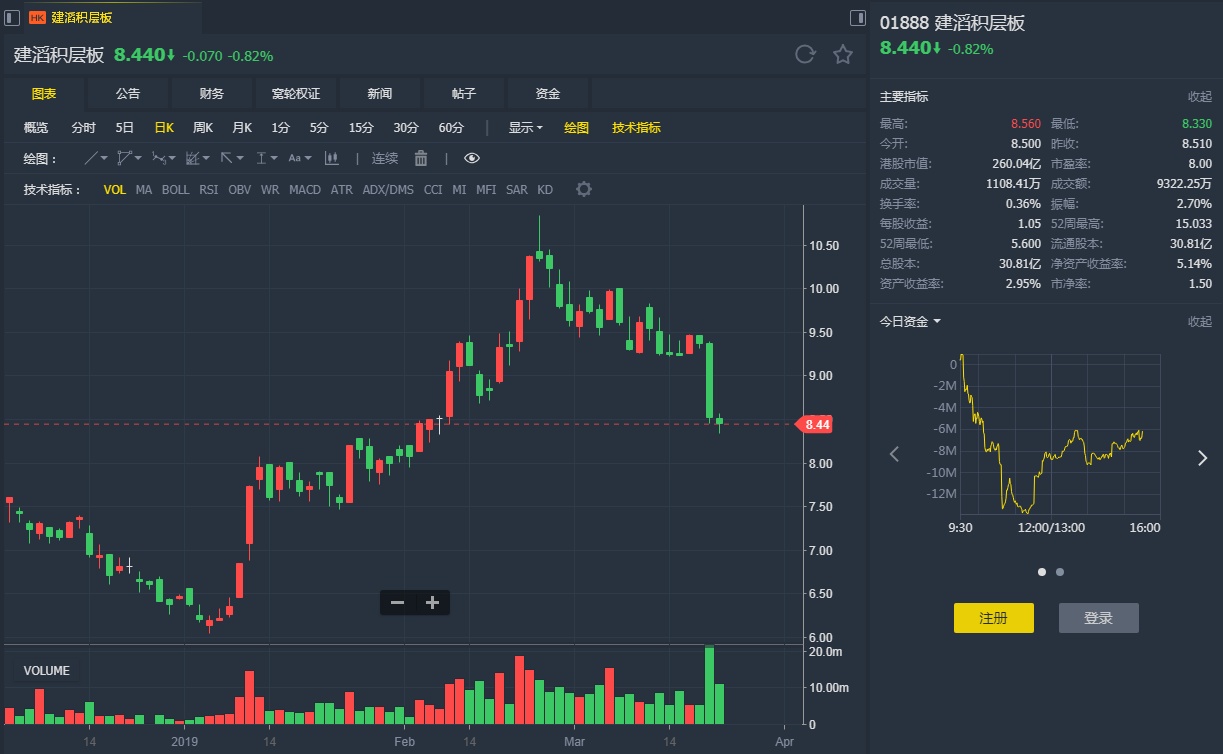The width and height of the screenshot is (1223, 754).
Task: Zoom out the chart with minus button
Action: click(397, 602)
